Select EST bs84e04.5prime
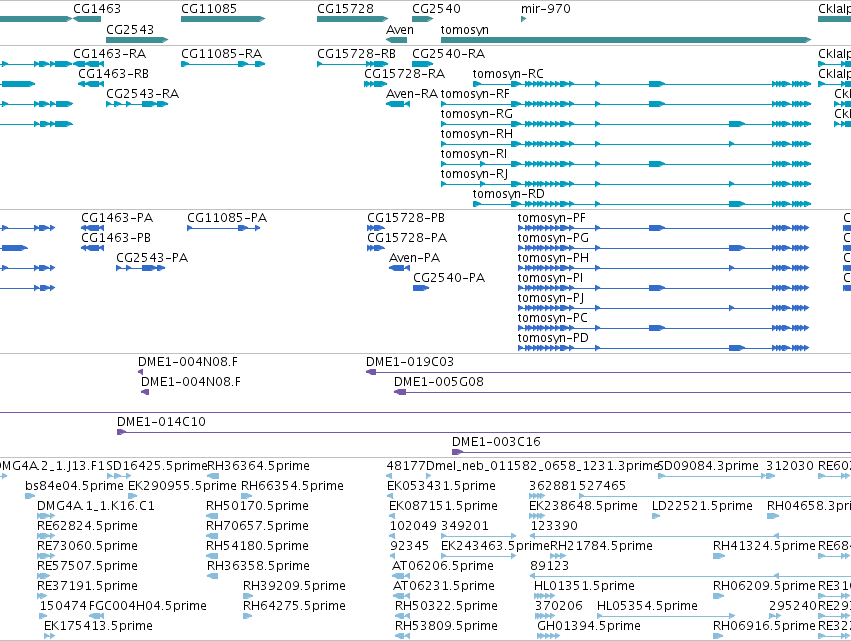 (x=30, y=496)
